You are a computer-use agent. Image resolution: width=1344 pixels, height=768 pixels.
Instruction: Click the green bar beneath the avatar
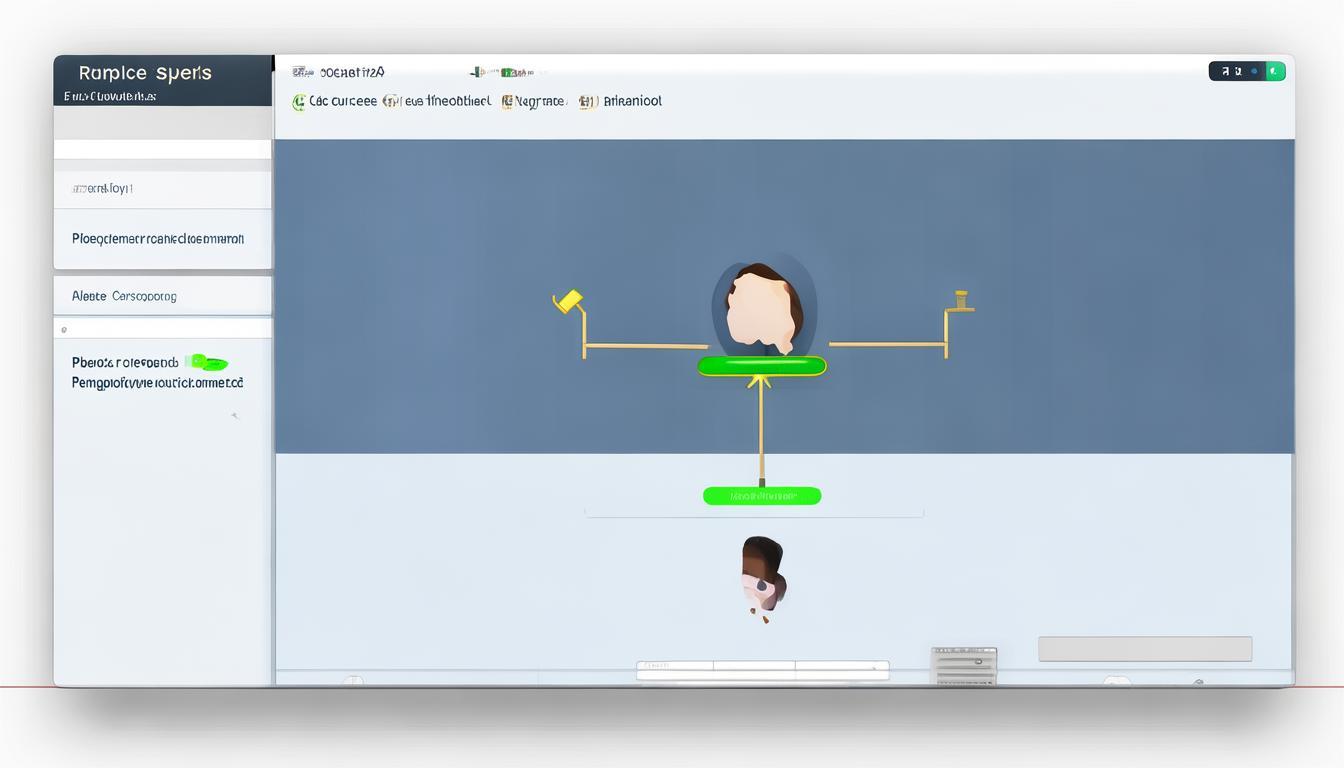(762, 367)
